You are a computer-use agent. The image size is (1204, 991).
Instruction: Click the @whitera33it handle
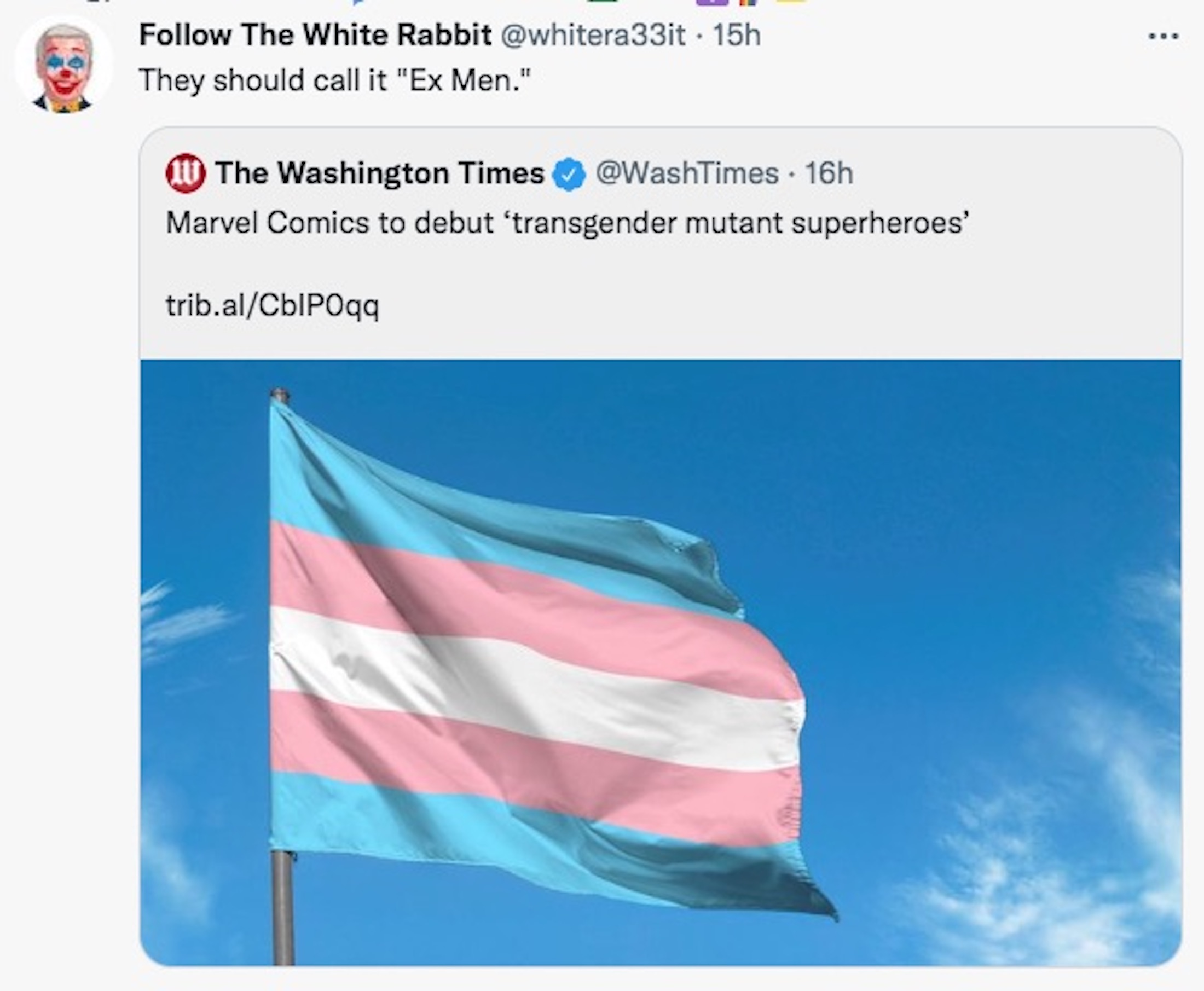point(593,36)
